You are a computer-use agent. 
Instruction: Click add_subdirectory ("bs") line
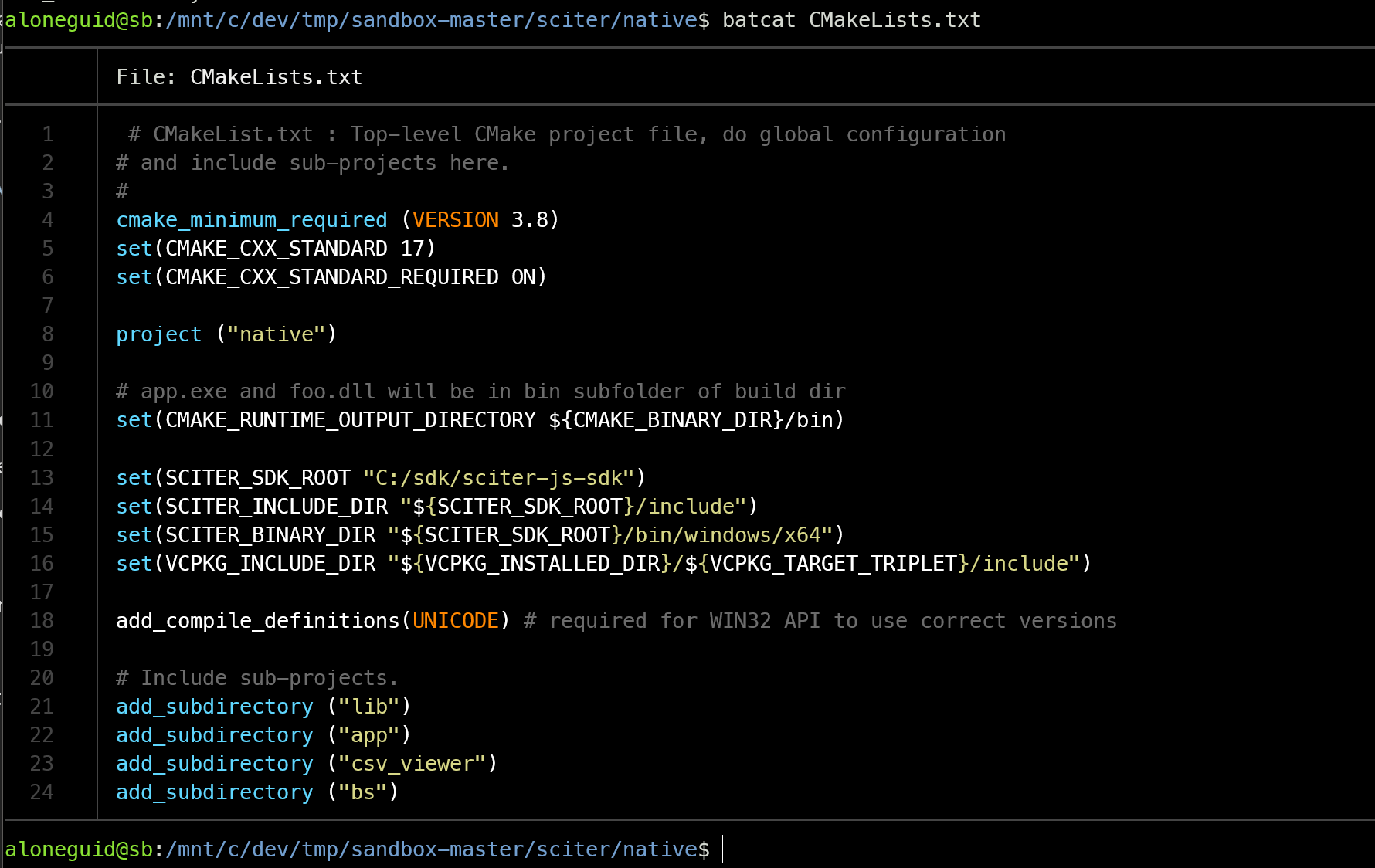[x=257, y=792]
